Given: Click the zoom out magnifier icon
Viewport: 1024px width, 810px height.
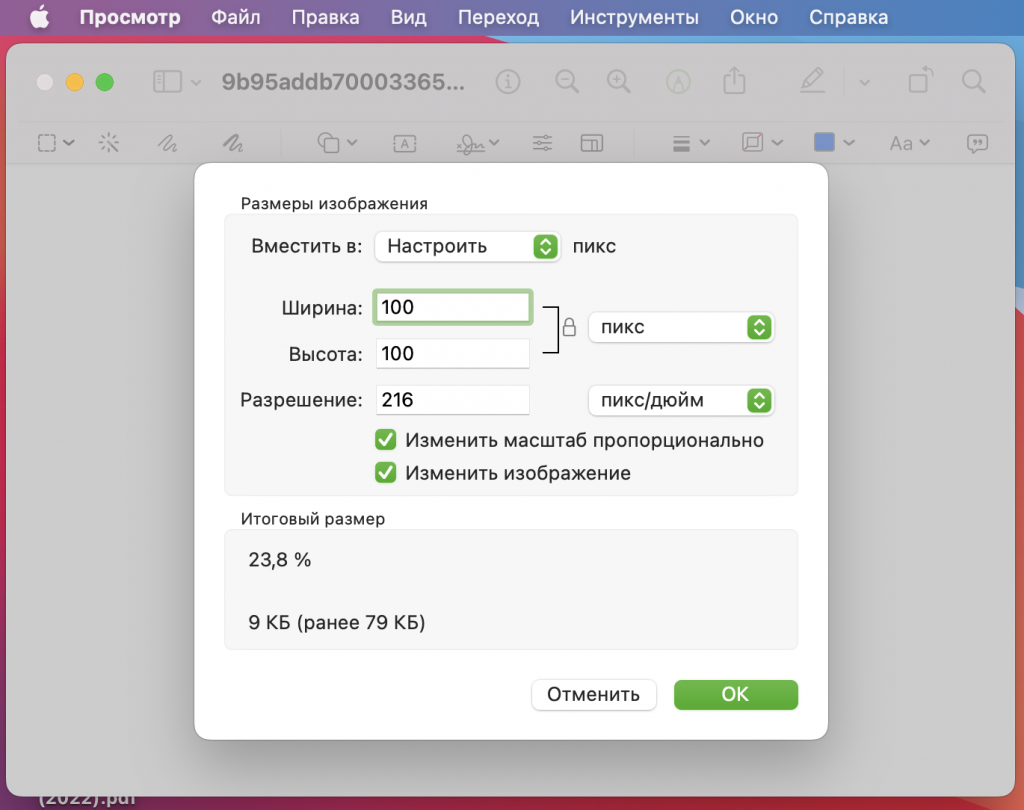Looking at the screenshot, I should [x=567, y=81].
